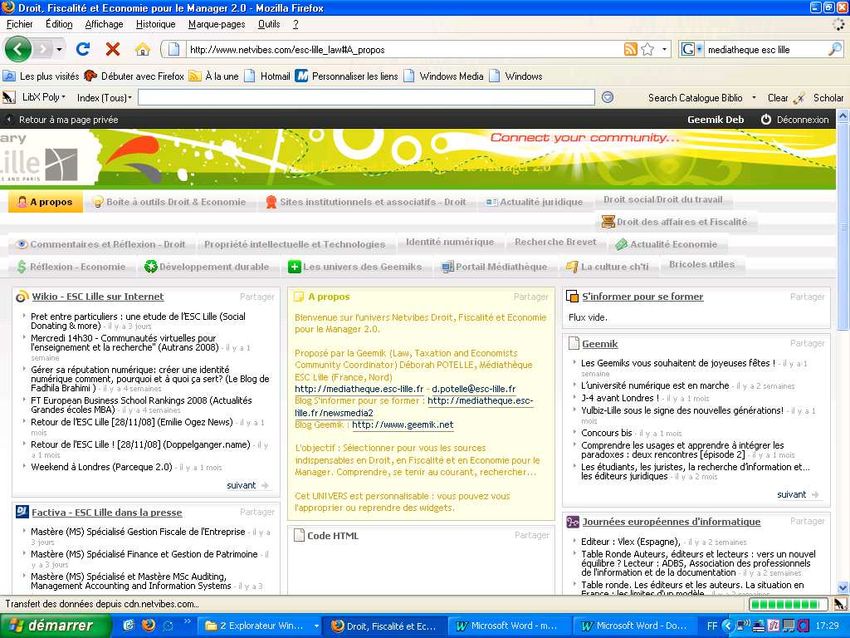Switch to Microsoft Word - m... taskbar window

tap(508, 626)
